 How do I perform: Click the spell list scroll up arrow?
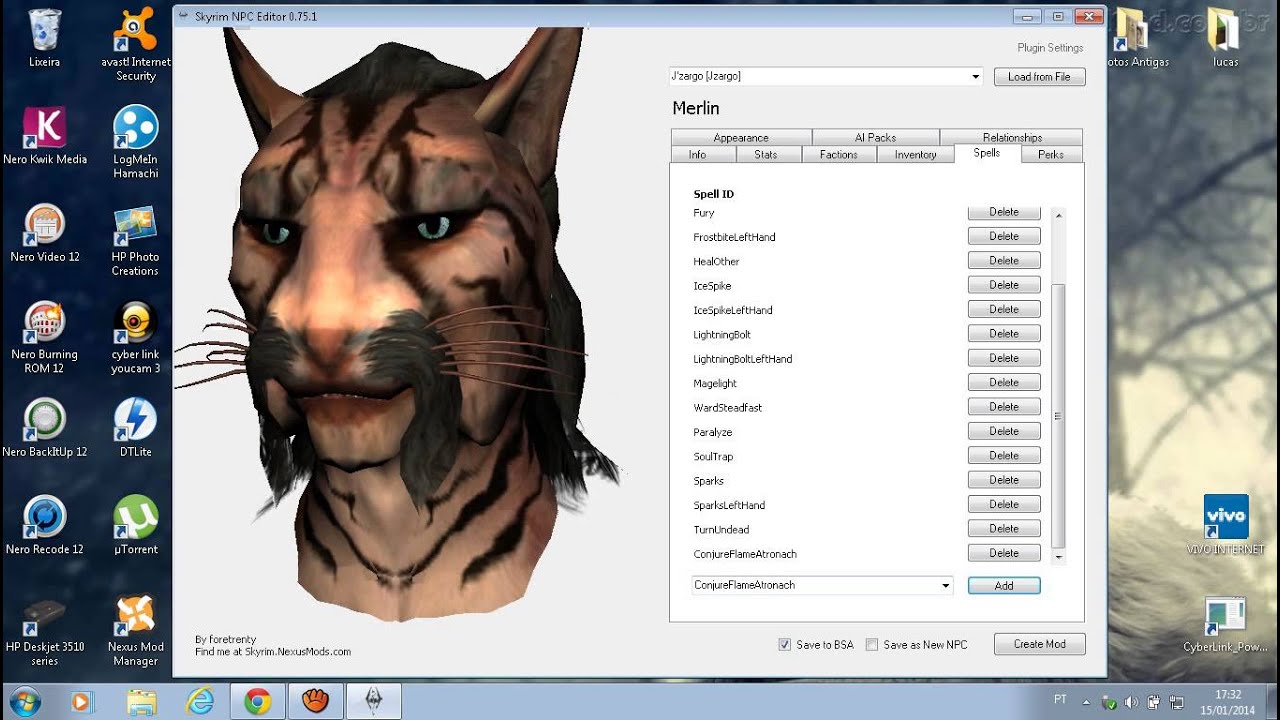(1058, 215)
